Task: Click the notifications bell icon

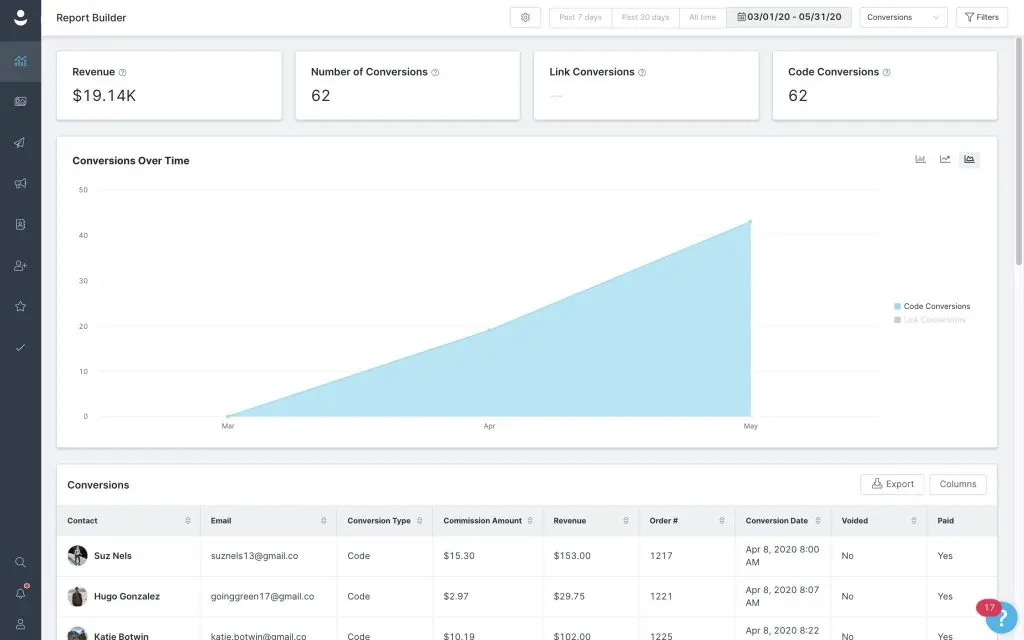Action: pos(20,593)
